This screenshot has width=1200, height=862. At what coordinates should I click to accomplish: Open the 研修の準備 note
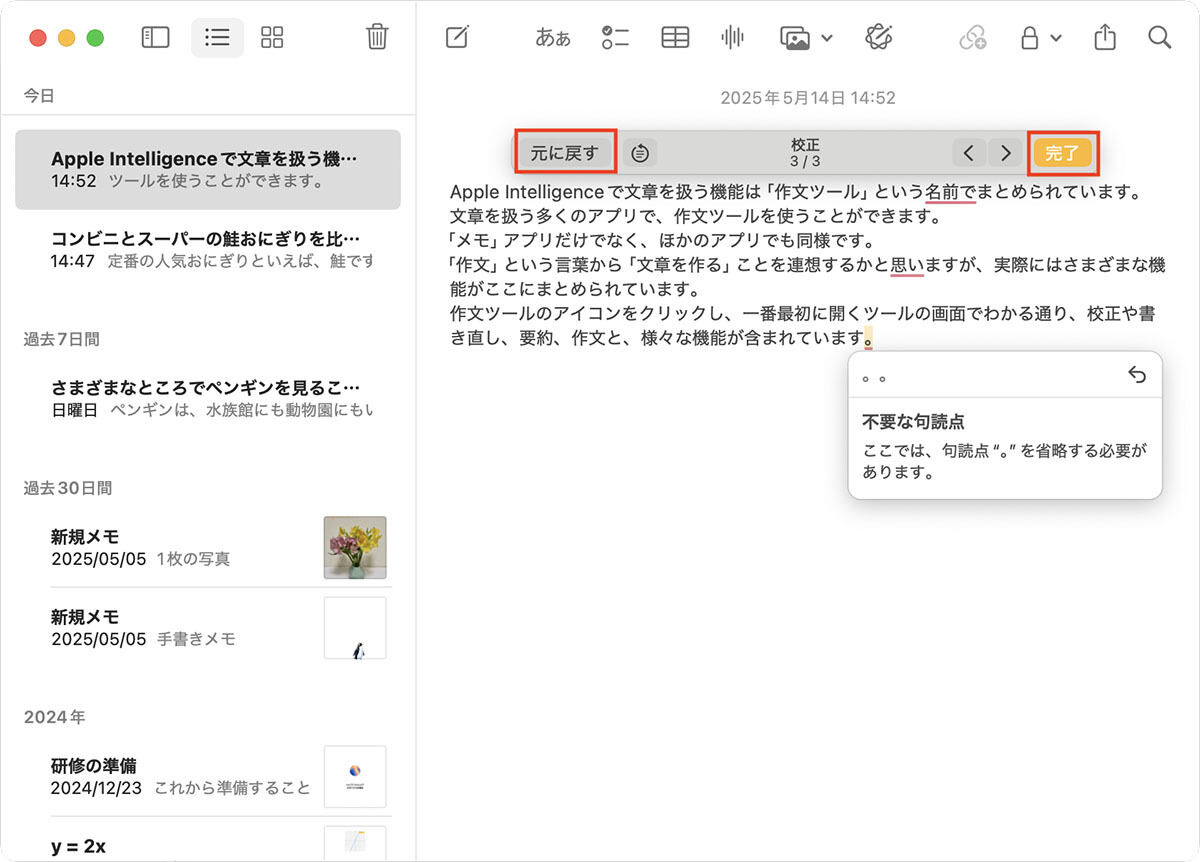208,776
